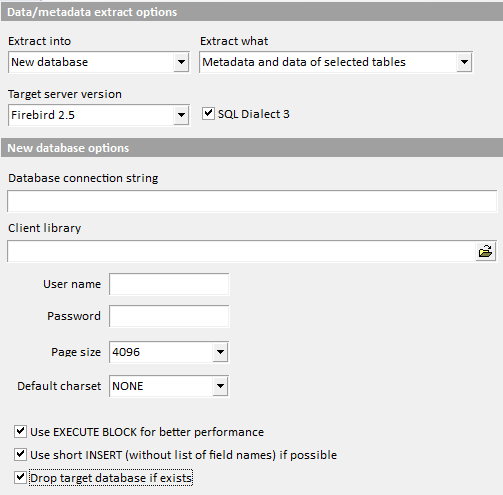Viewport: 503px width, 495px height.
Task: Click the Password input box
Action: (x=169, y=316)
